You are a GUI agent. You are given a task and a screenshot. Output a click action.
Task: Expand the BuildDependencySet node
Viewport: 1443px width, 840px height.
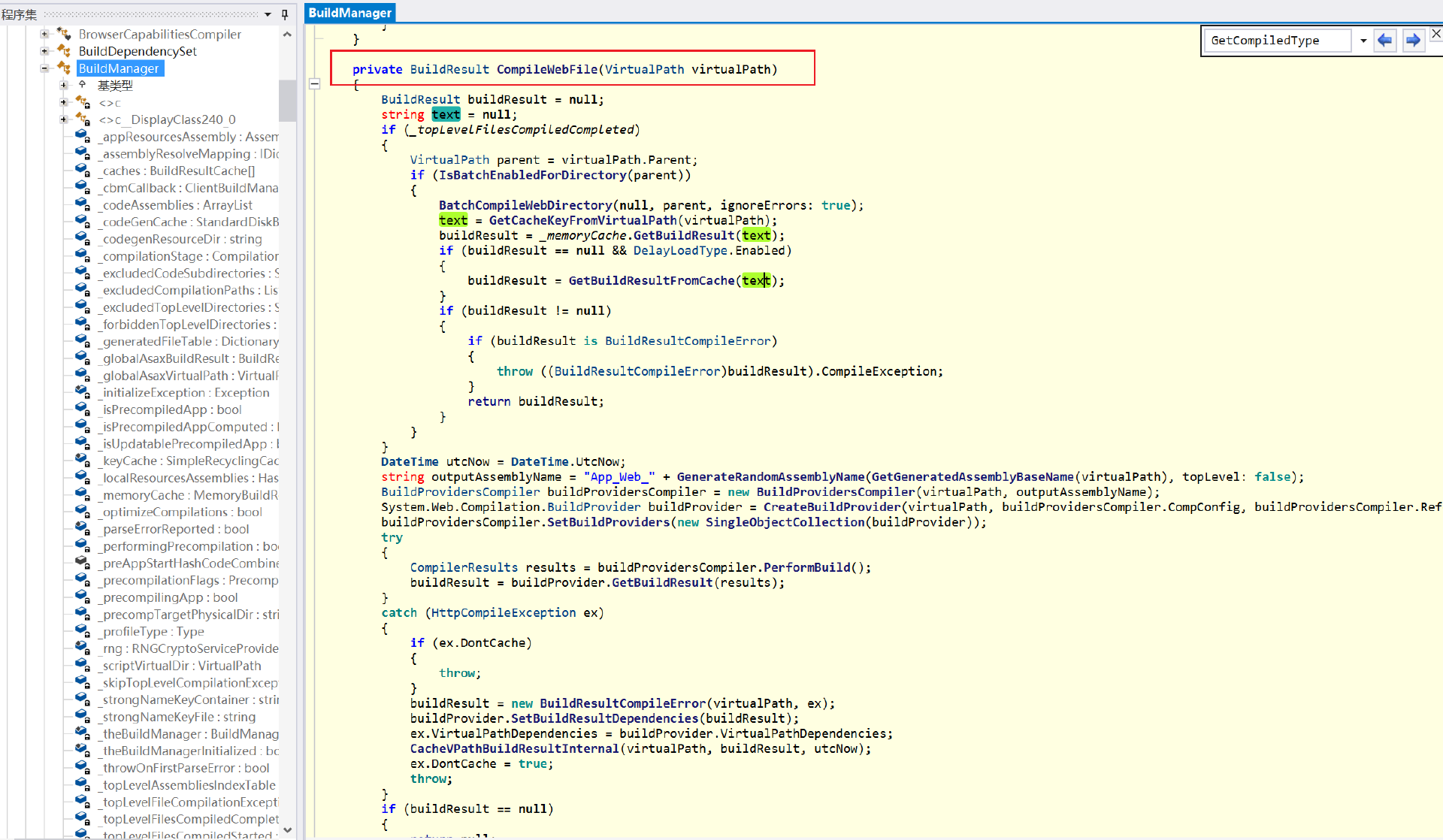coord(44,51)
